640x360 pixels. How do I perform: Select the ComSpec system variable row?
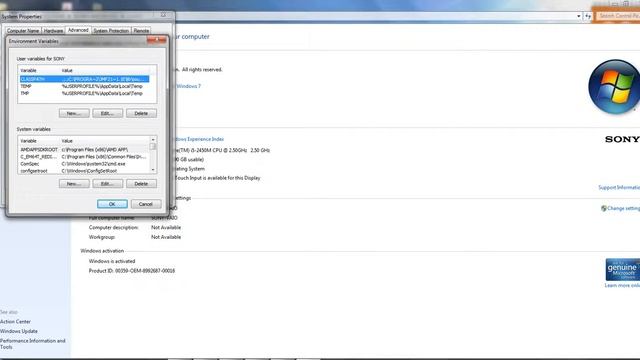tap(84, 164)
